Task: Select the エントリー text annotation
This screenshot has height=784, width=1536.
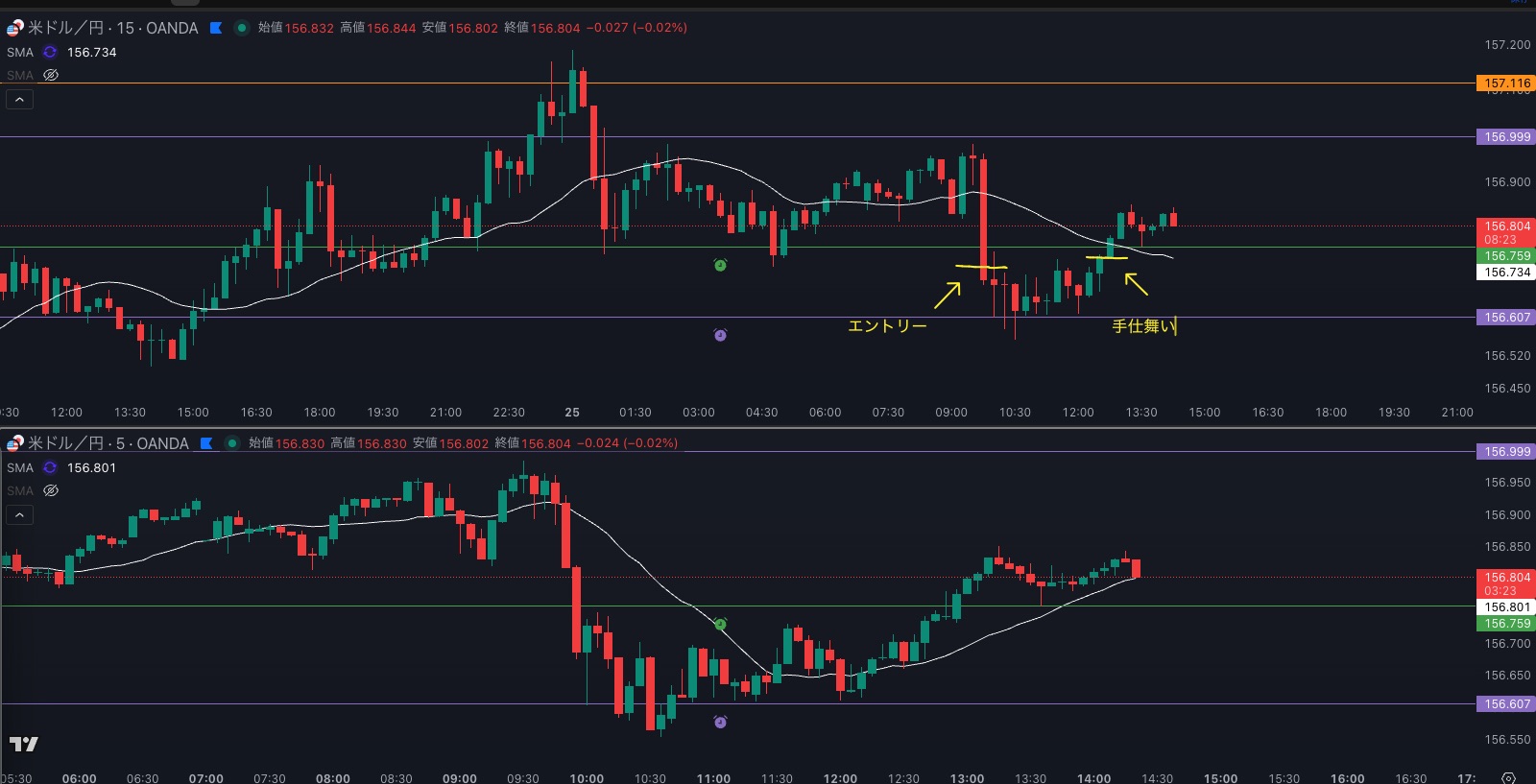Action: pyautogui.click(x=887, y=326)
